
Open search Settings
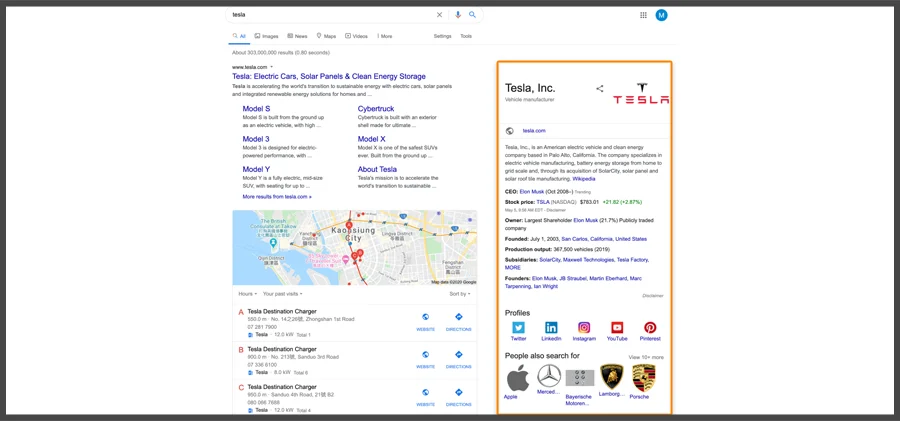pos(443,36)
